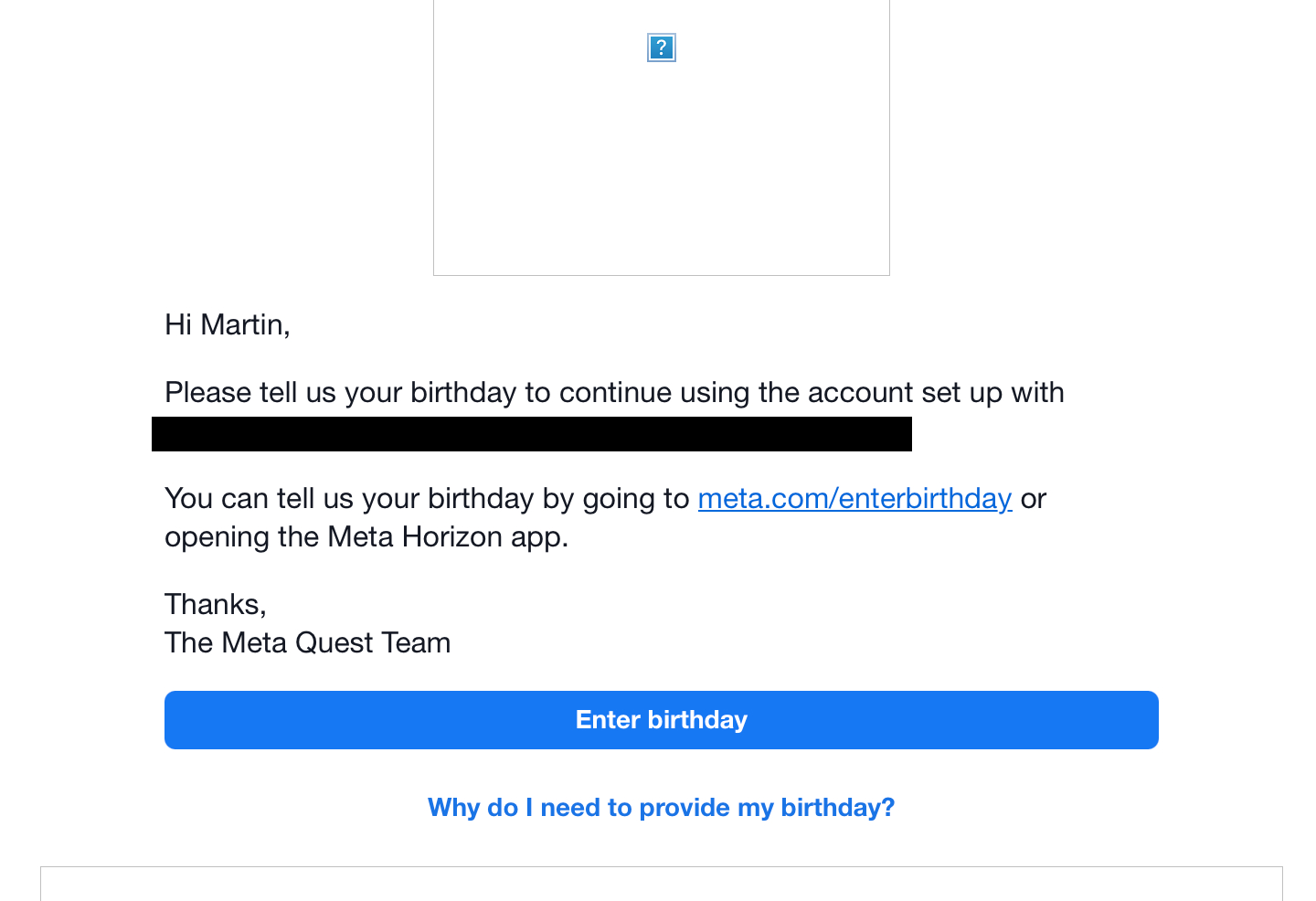Click the broken image question-mark icon
The width and height of the screenshot is (1316, 901).
click(661, 48)
